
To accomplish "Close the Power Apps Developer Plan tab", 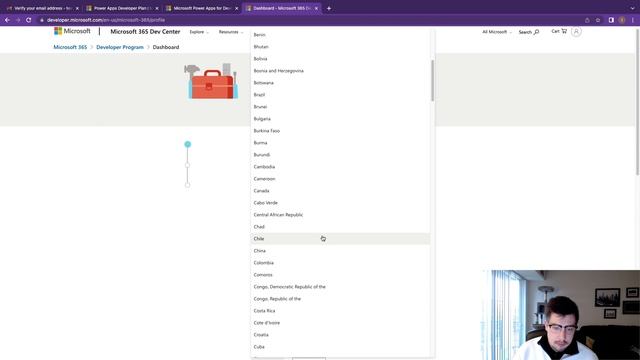I will 157,8.
